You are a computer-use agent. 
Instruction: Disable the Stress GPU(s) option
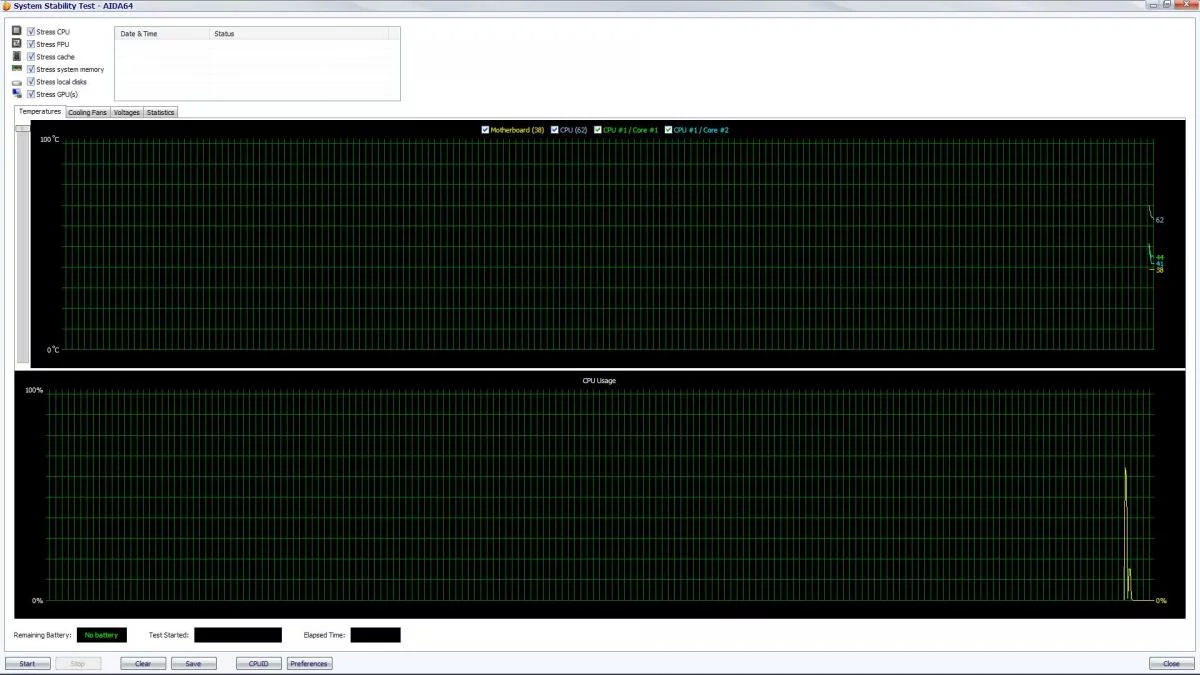tap(31, 94)
